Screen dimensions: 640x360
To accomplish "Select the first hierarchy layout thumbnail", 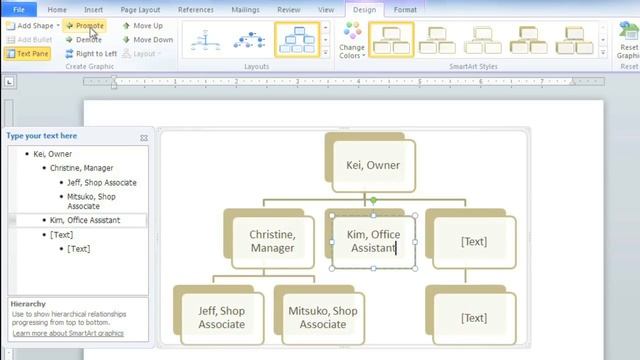I will (205, 40).
